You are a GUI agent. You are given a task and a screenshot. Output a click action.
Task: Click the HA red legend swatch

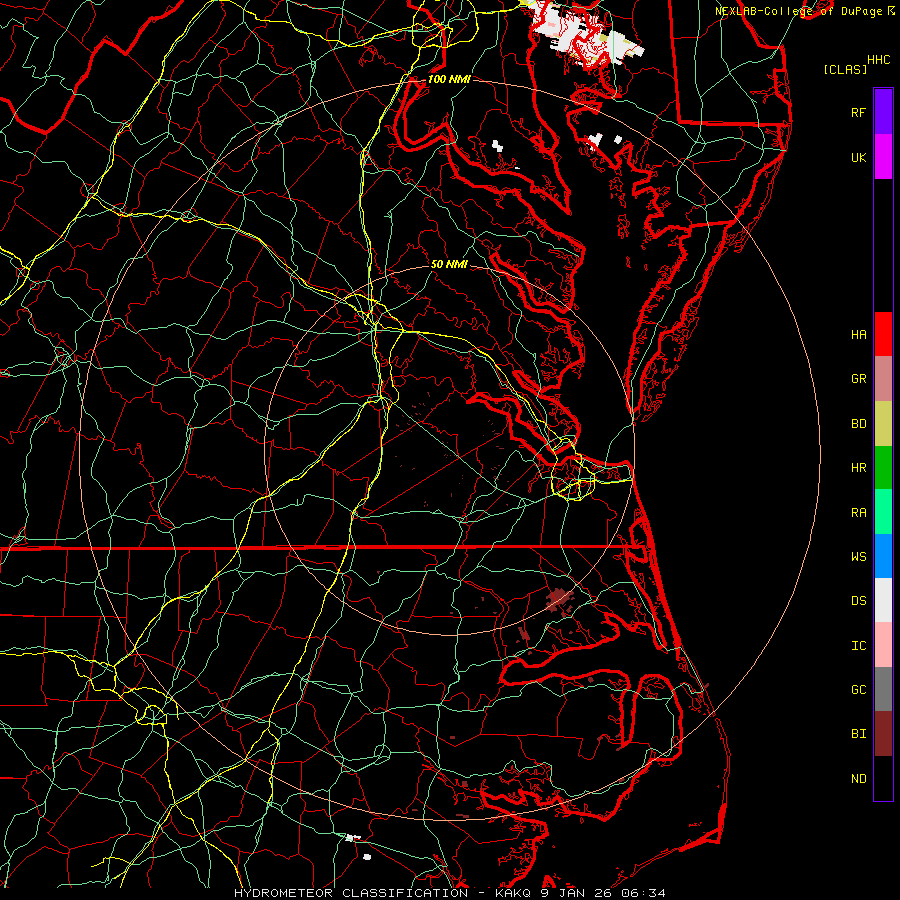tap(883, 334)
